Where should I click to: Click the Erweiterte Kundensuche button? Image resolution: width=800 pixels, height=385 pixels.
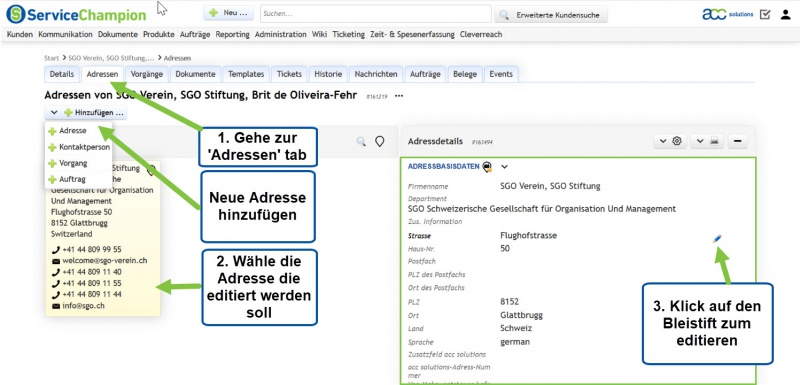point(551,15)
